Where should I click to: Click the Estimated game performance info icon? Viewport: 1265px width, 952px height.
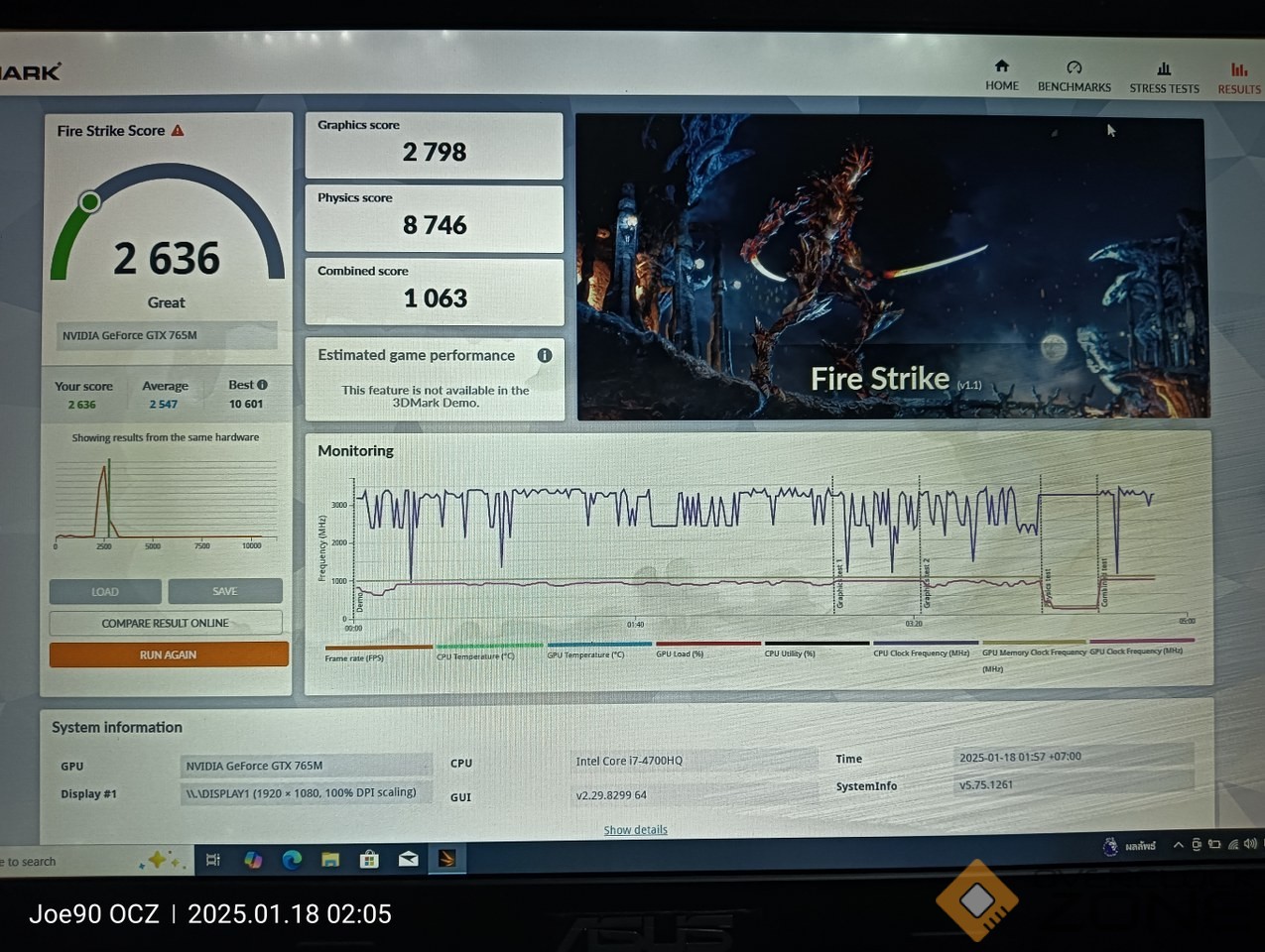point(545,355)
